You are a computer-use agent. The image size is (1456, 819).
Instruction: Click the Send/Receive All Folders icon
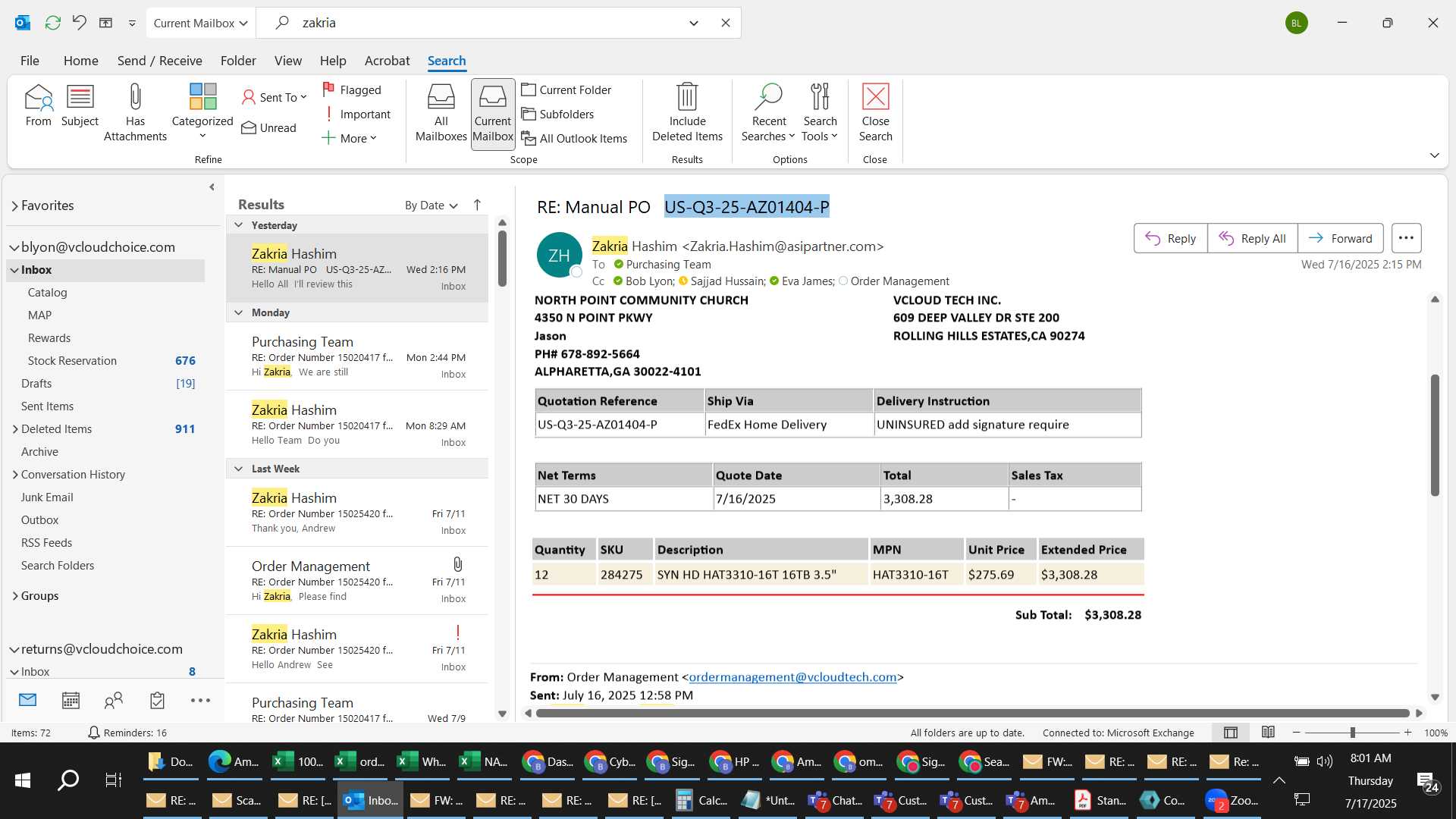(x=52, y=23)
